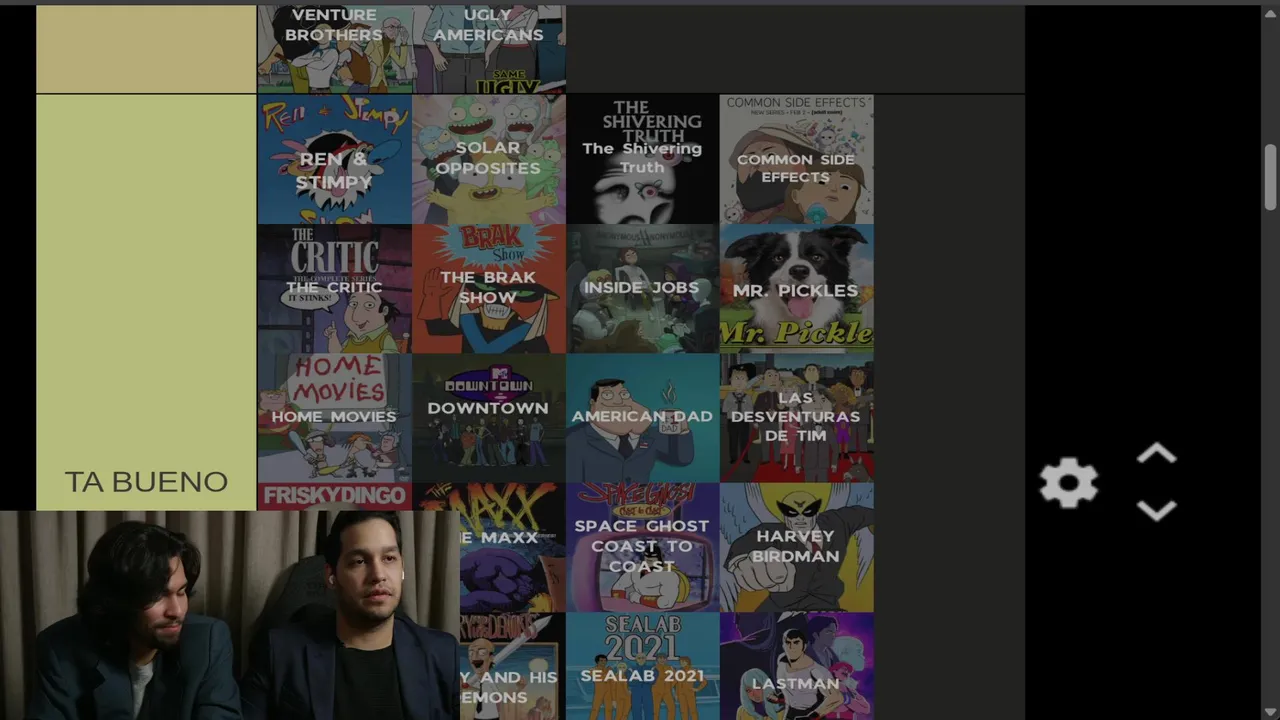Pick The Shivering Truth tile
Screen dimensions: 1280x720
click(x=642, y=160)
